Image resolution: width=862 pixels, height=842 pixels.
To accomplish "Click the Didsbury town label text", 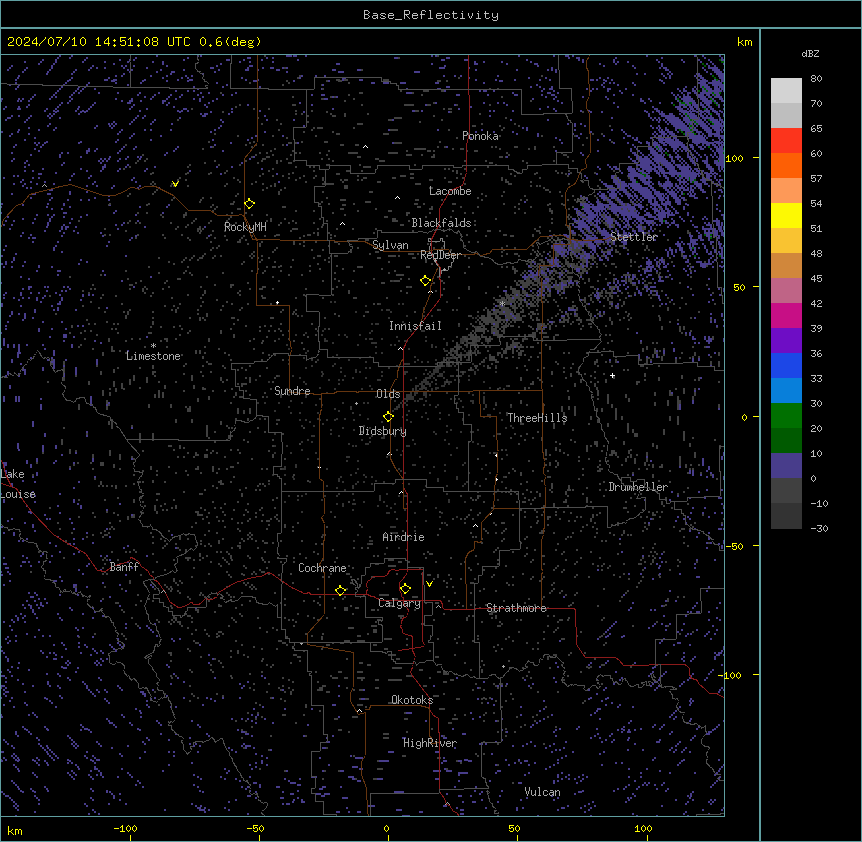I will click(383, 431).
